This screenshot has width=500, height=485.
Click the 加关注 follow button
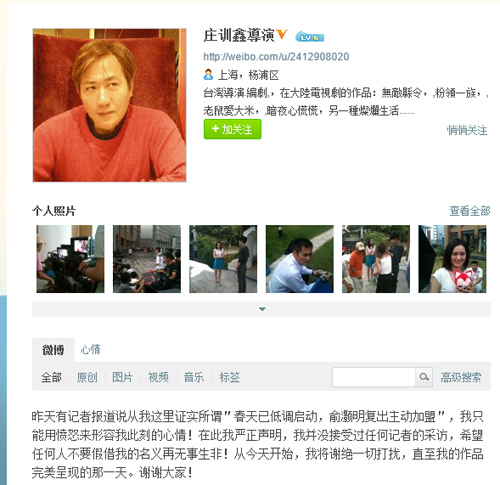[232, 129]
